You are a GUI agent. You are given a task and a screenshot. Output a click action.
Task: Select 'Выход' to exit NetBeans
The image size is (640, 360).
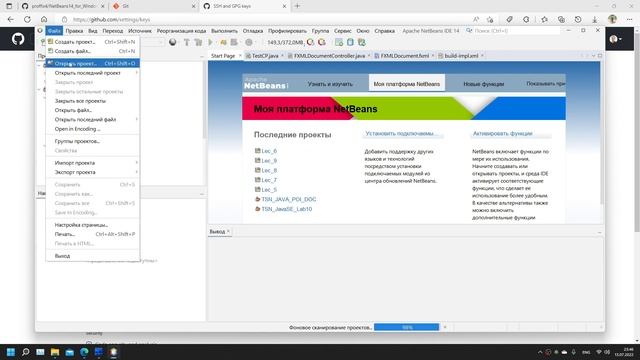click(x=93, y=256)
